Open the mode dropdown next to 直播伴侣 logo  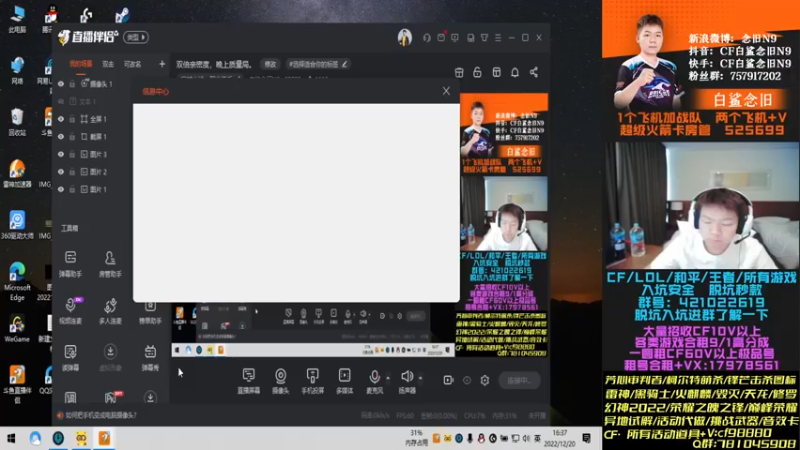click(x=136, y=37)
